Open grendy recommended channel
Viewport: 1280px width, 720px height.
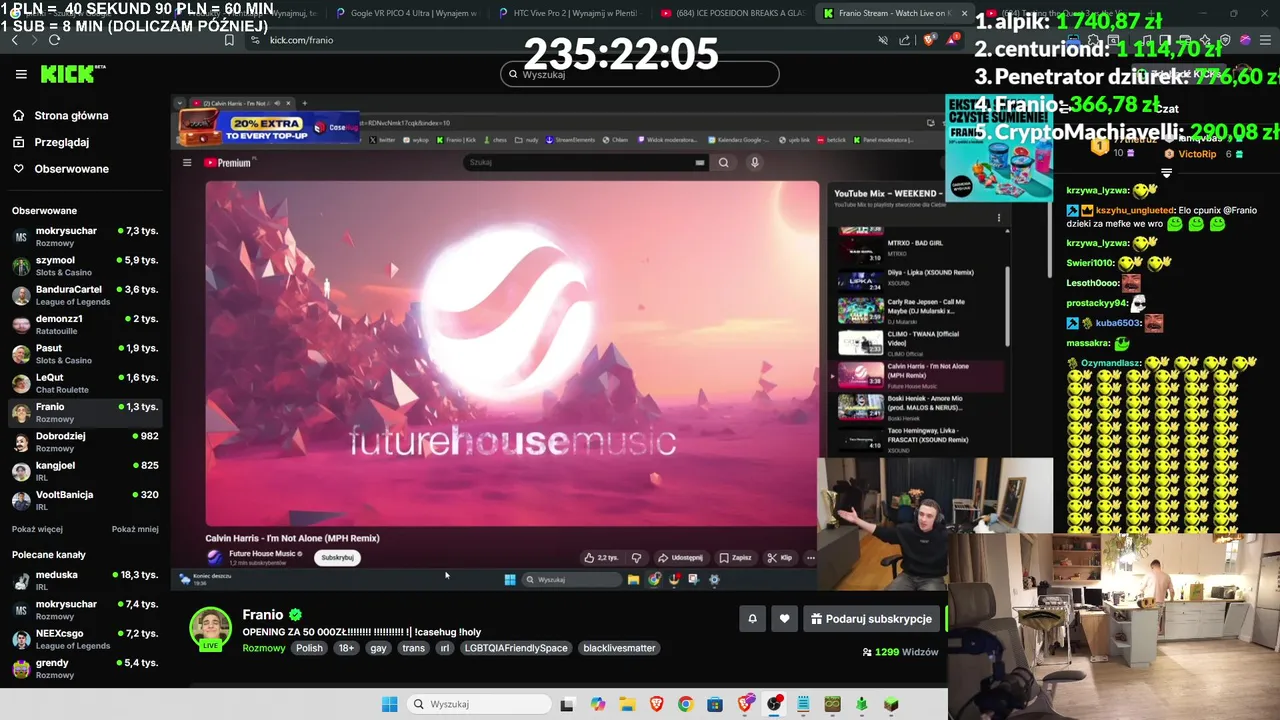[84, 668]
